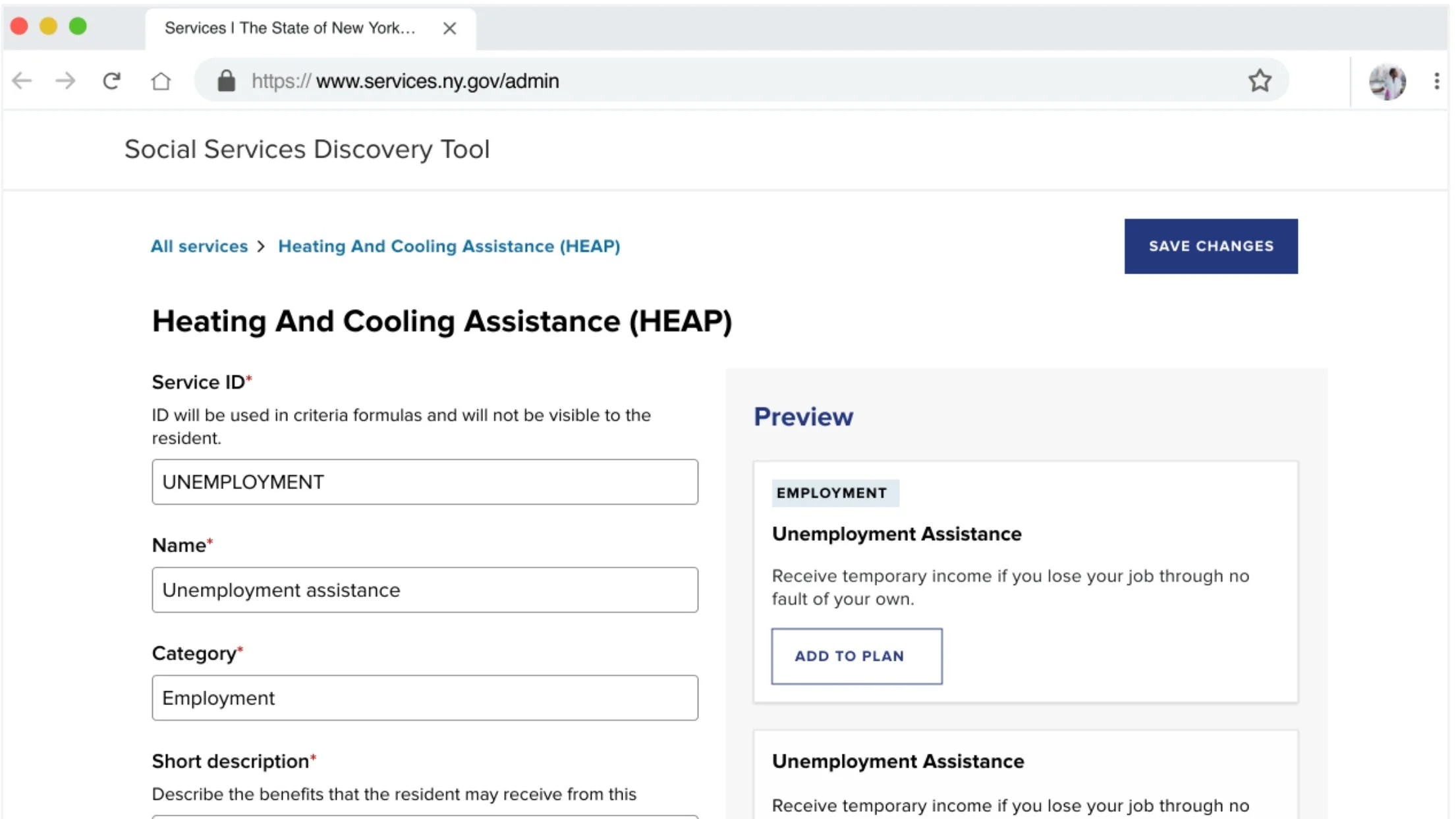Open Heating And Cooling Assistance breadcrumb link
The image size is (1456, 819).
449,246
